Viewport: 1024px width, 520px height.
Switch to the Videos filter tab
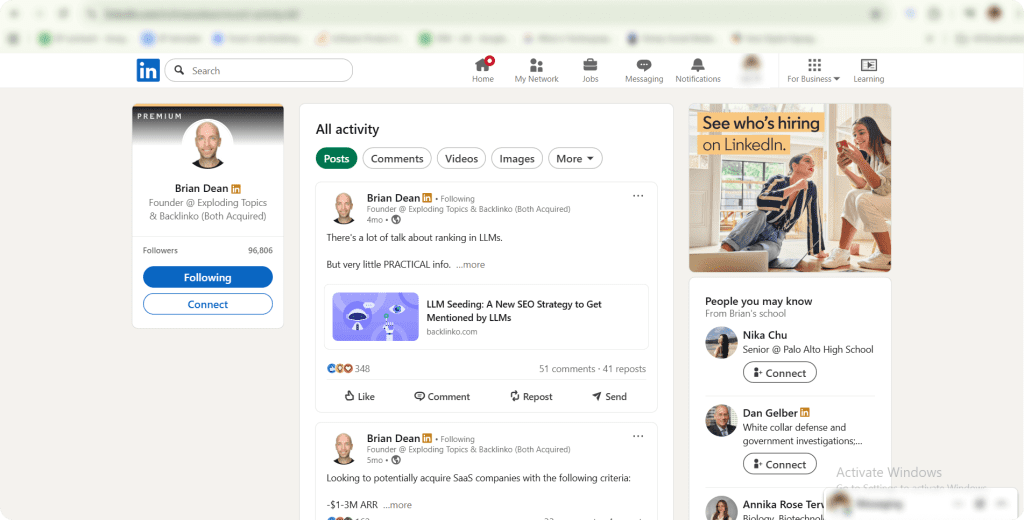tap(462, 158)
